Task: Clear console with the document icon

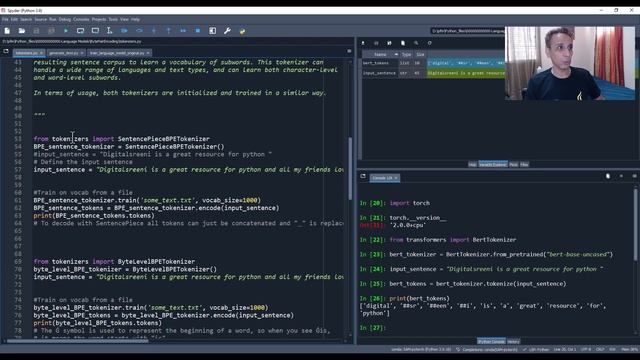Action: [x=608, y=176]
